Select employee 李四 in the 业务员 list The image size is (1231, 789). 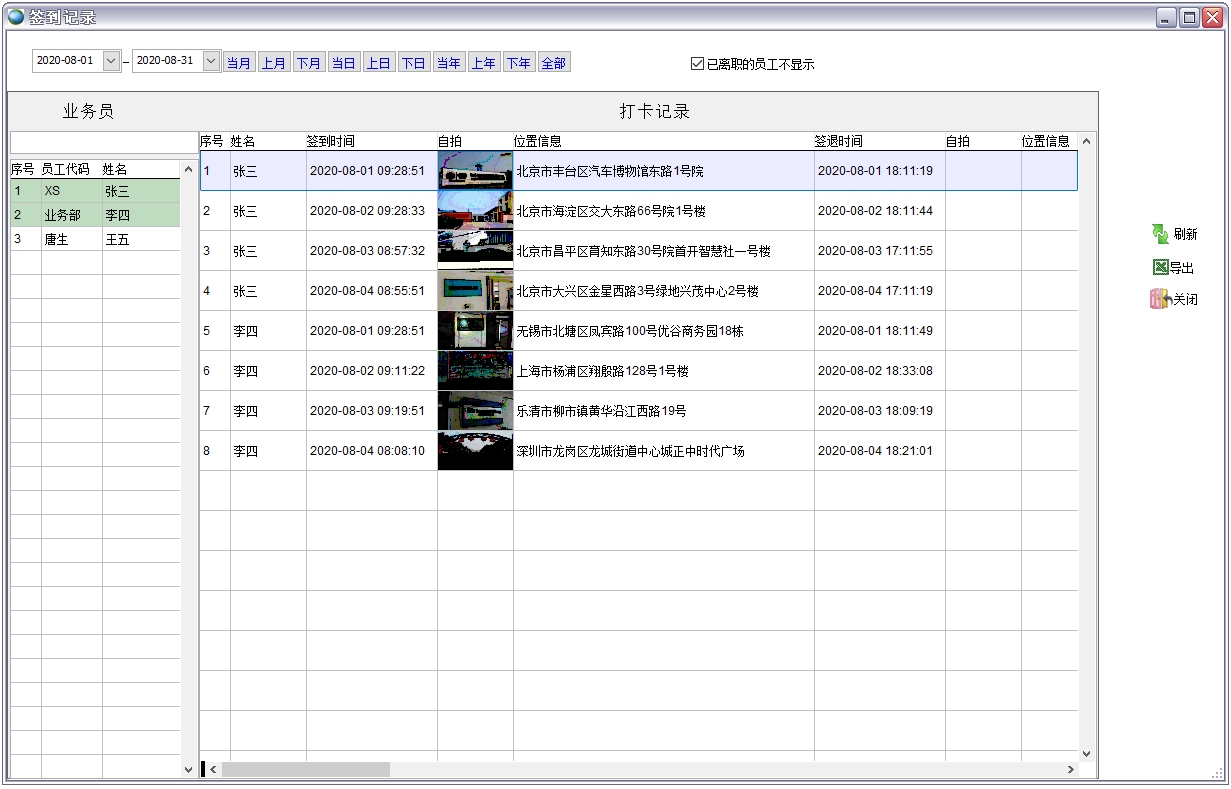pyautogui.click(x=117, y=215)
